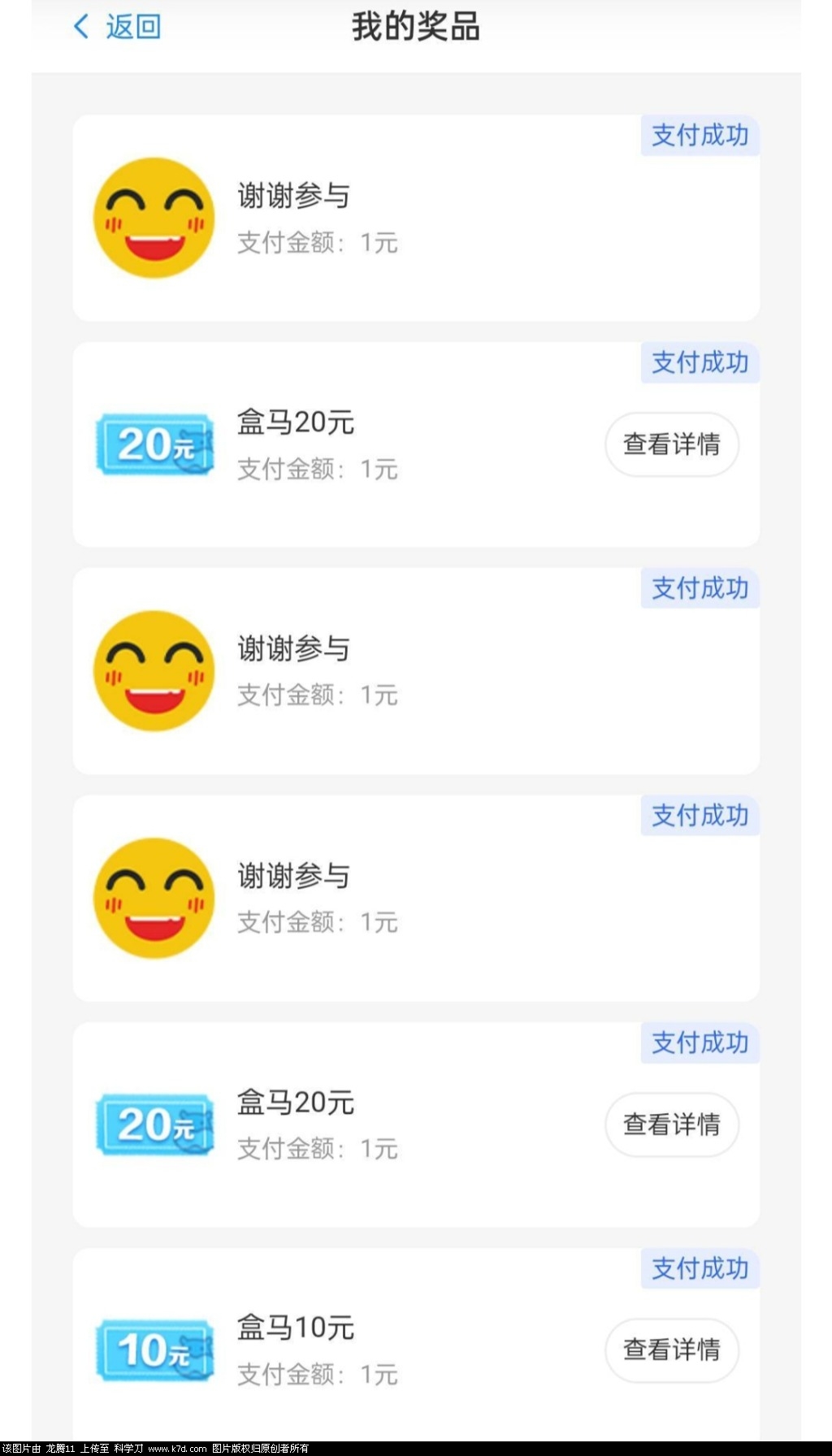Go back using the 返回 link
The width and height of the screenshot is (832, 1456).
(133, 27)
